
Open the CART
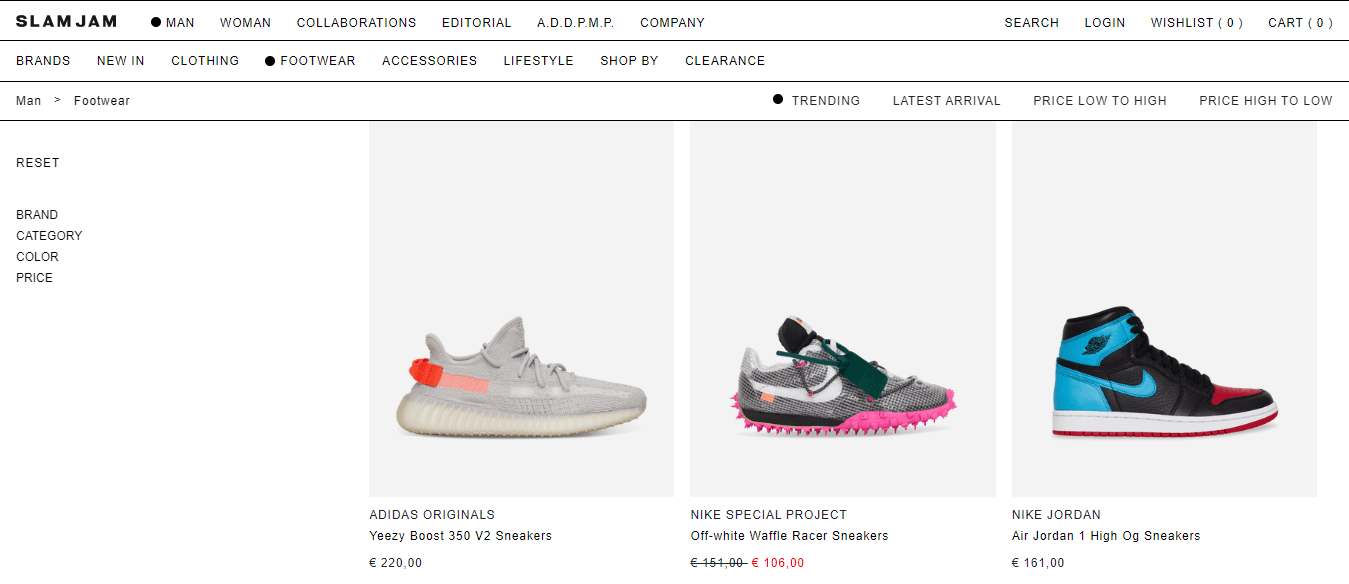click(x=1300, y=22)
